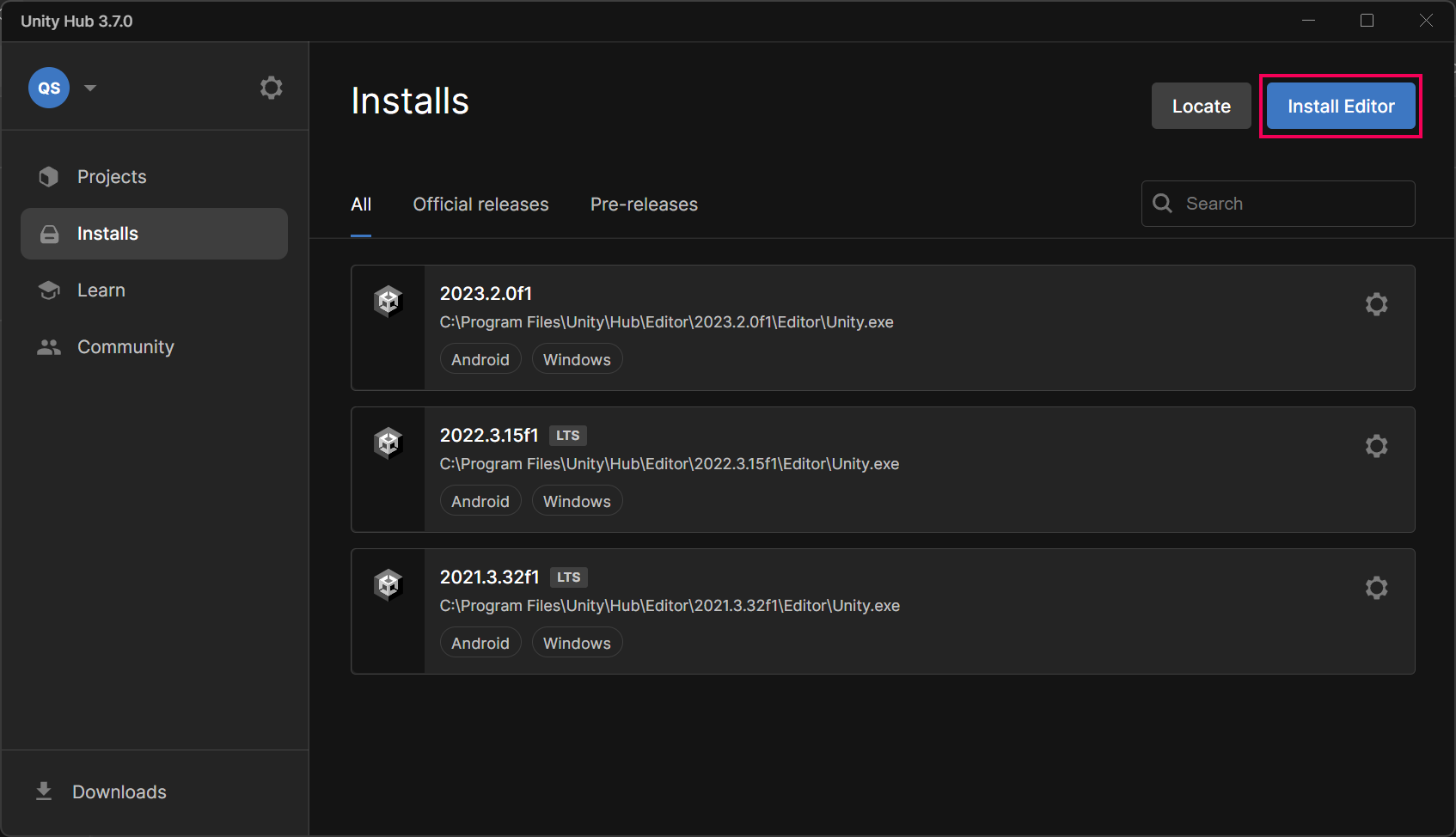This screenshot has width=1456, height=837.
Task: Open the Projects section
Action: pos(112,177)
